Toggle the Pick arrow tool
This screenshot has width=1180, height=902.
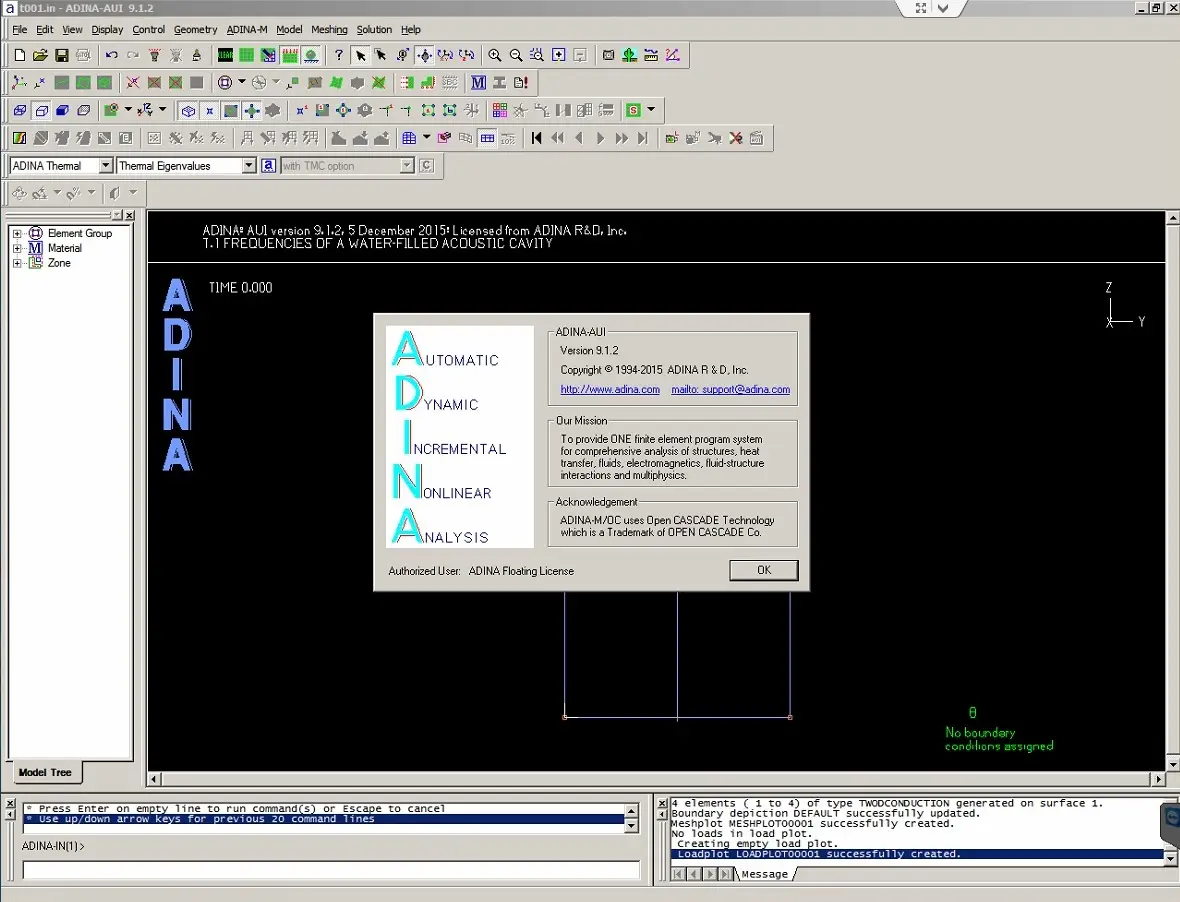tap(360, 55)
